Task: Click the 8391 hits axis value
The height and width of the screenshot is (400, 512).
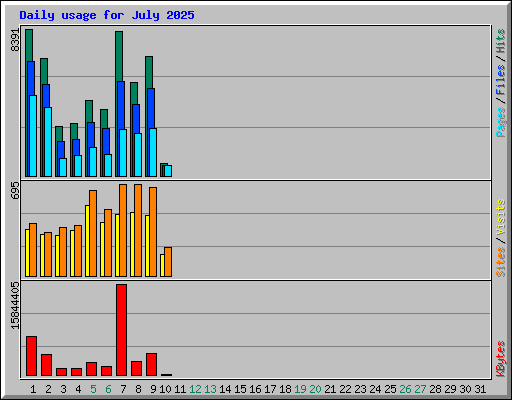Action: pos(15,40)
